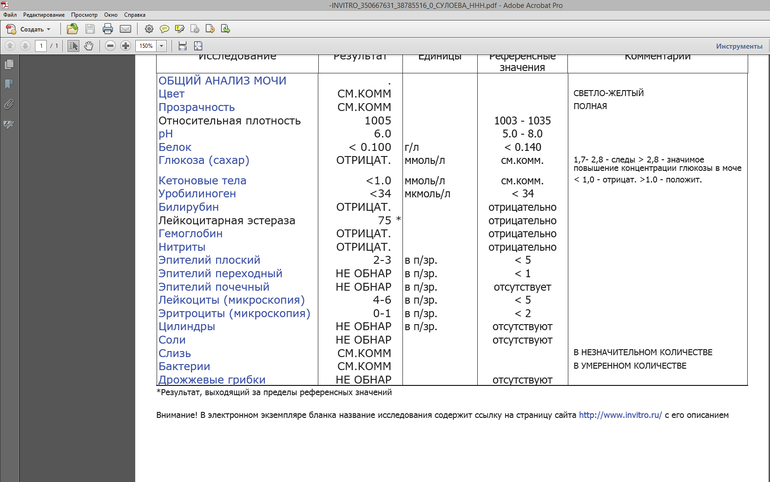
Task: Follow the Нитриты link
Action: coord(182,247)
